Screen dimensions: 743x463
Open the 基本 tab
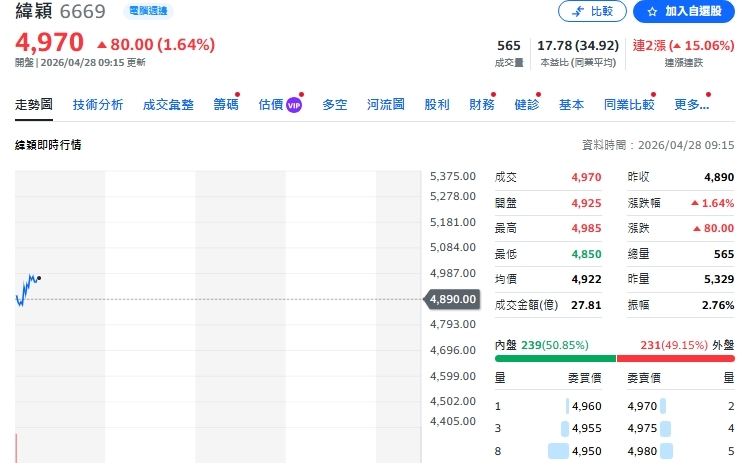[571, 104]
